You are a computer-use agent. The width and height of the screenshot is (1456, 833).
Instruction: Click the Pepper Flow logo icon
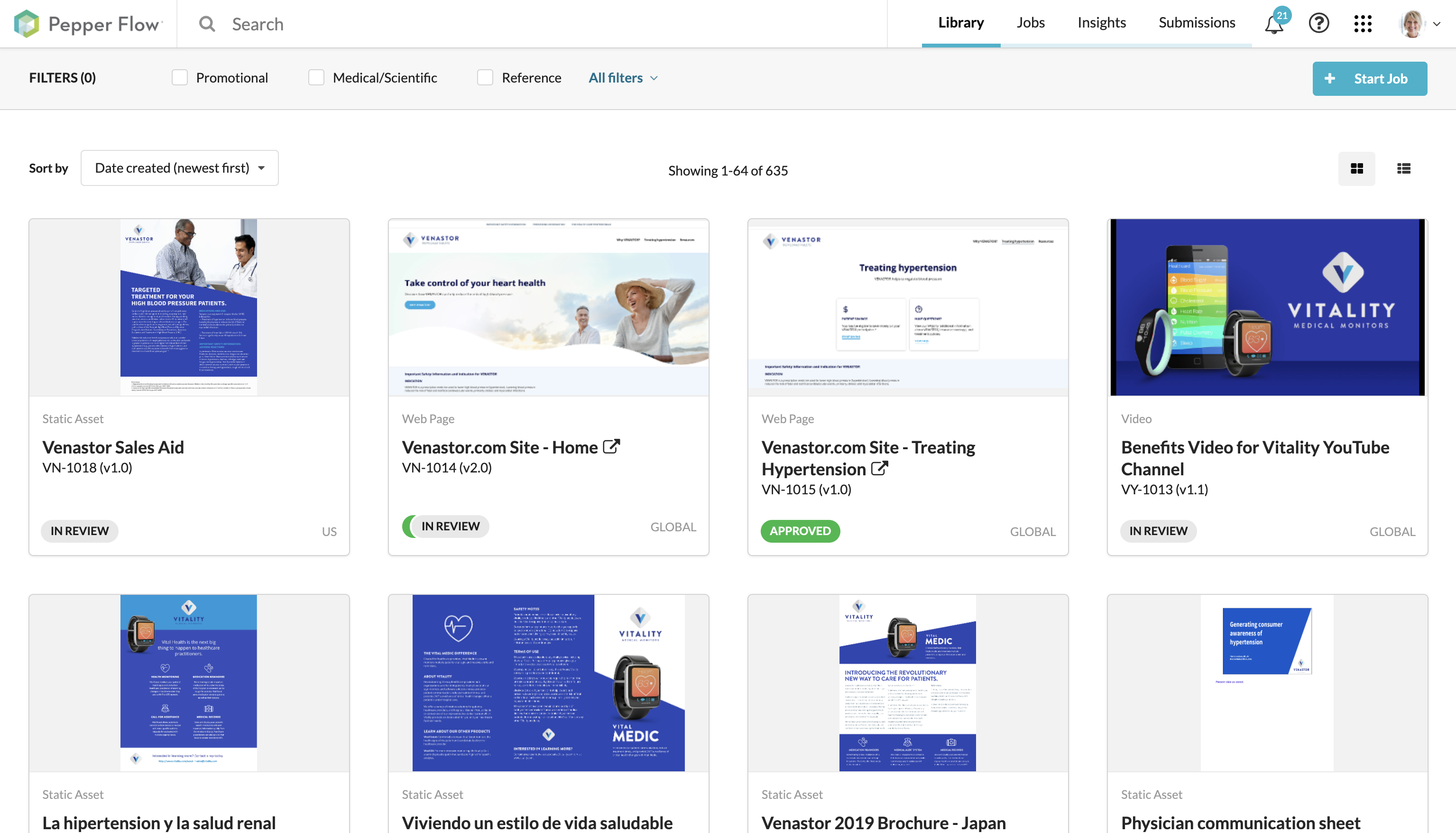[x=26, y=23]
